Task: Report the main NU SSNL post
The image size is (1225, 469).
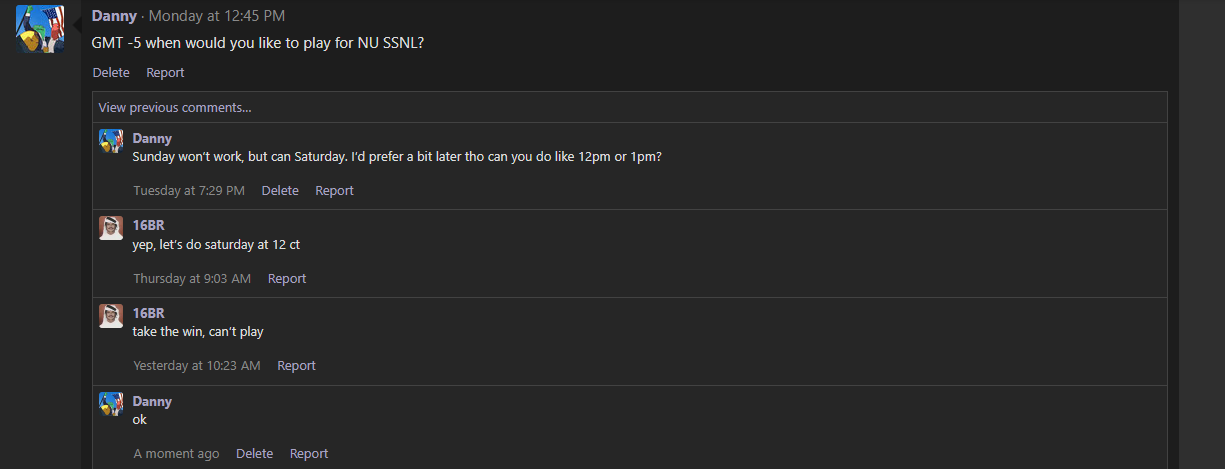Action: [x=165, y=72]
